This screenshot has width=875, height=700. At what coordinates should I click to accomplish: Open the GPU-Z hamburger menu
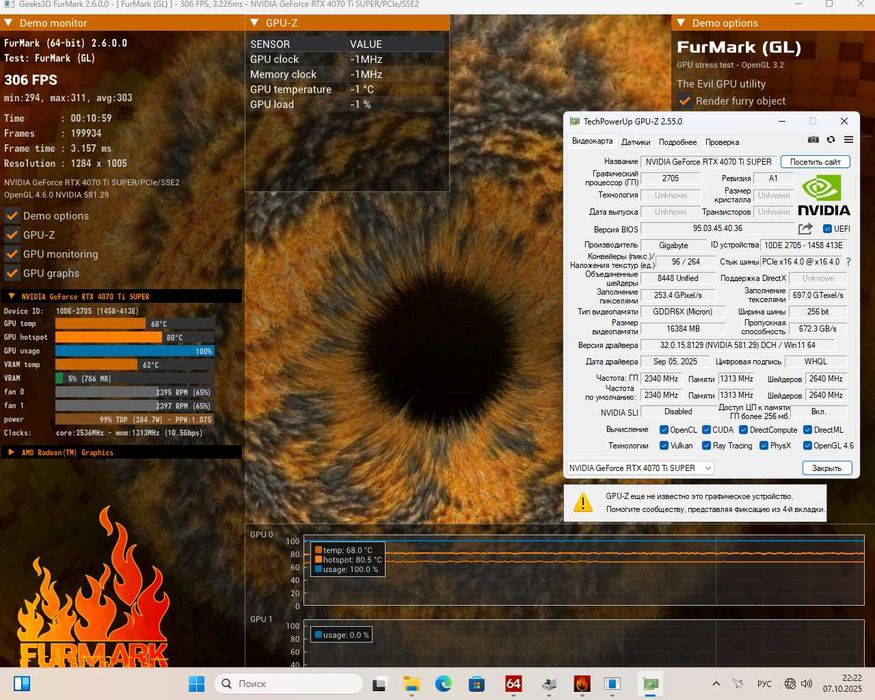[848, 141]
